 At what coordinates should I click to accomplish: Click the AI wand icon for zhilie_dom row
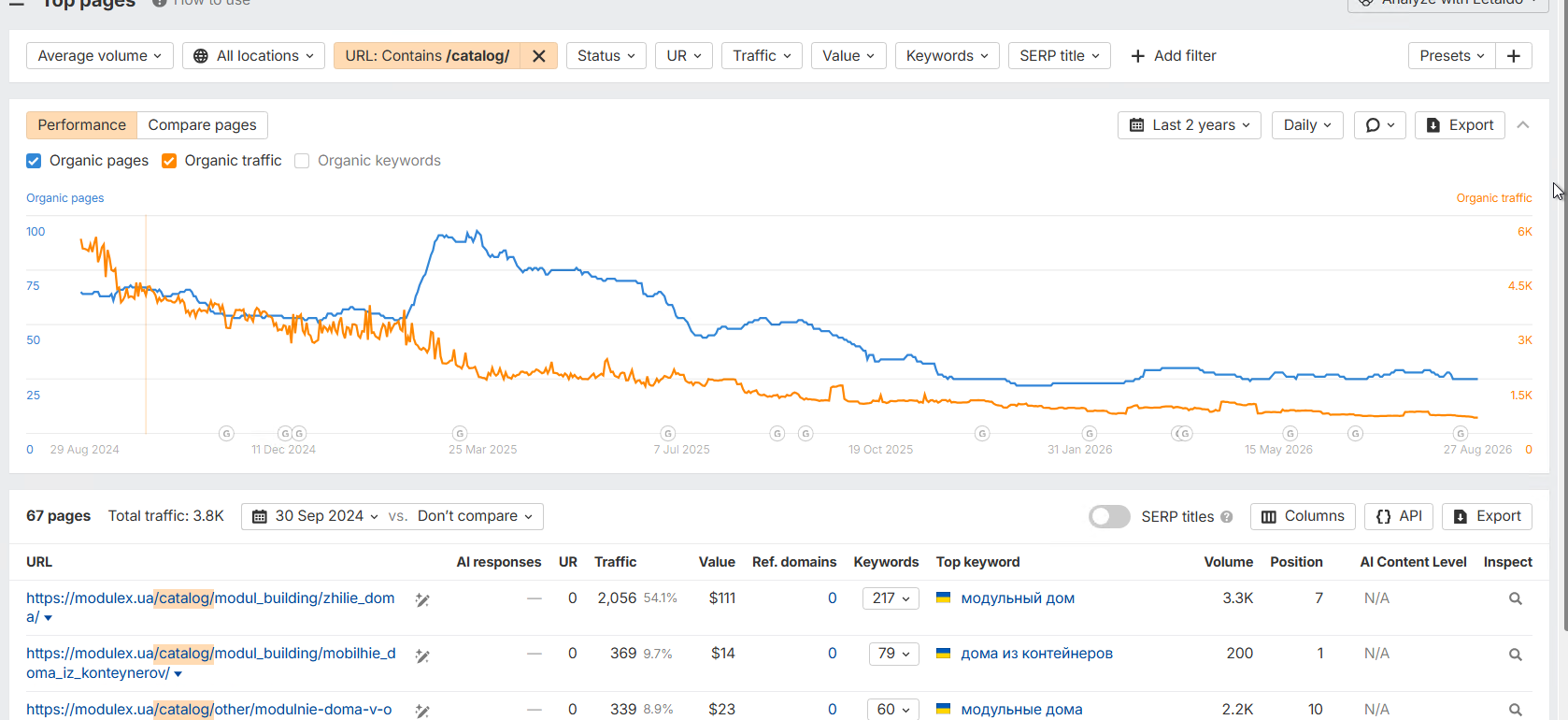[422, 599]
